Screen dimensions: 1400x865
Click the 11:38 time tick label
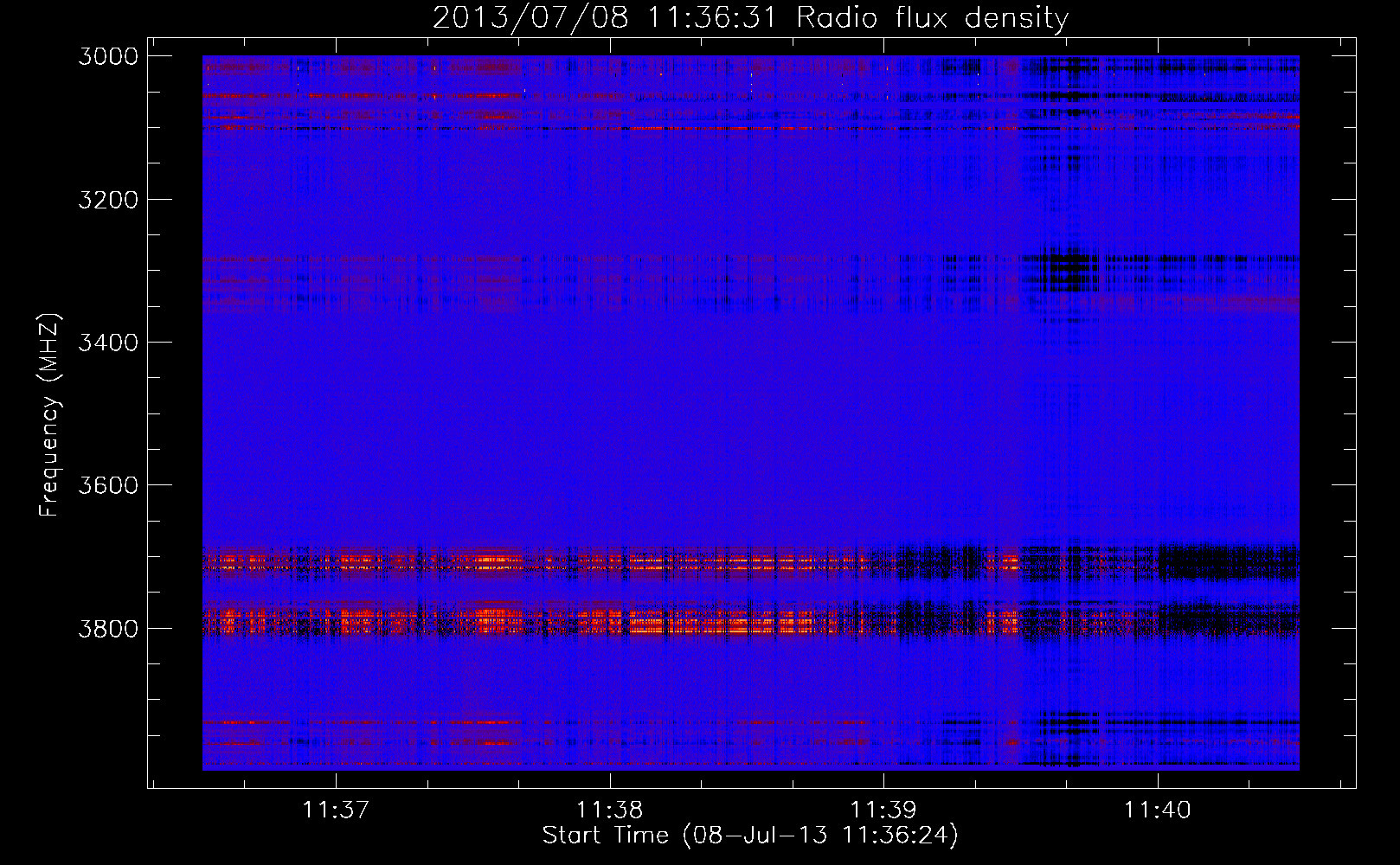coord(610,810)
